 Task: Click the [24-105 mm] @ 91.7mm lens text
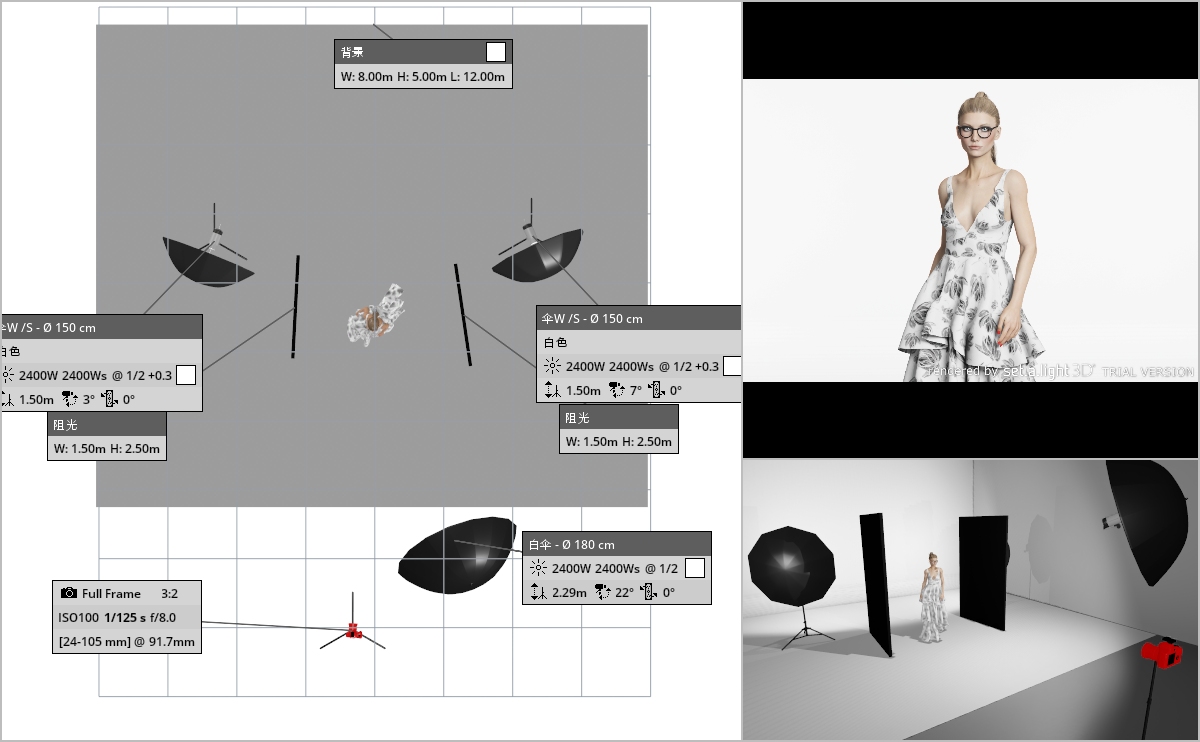(126, 641)
